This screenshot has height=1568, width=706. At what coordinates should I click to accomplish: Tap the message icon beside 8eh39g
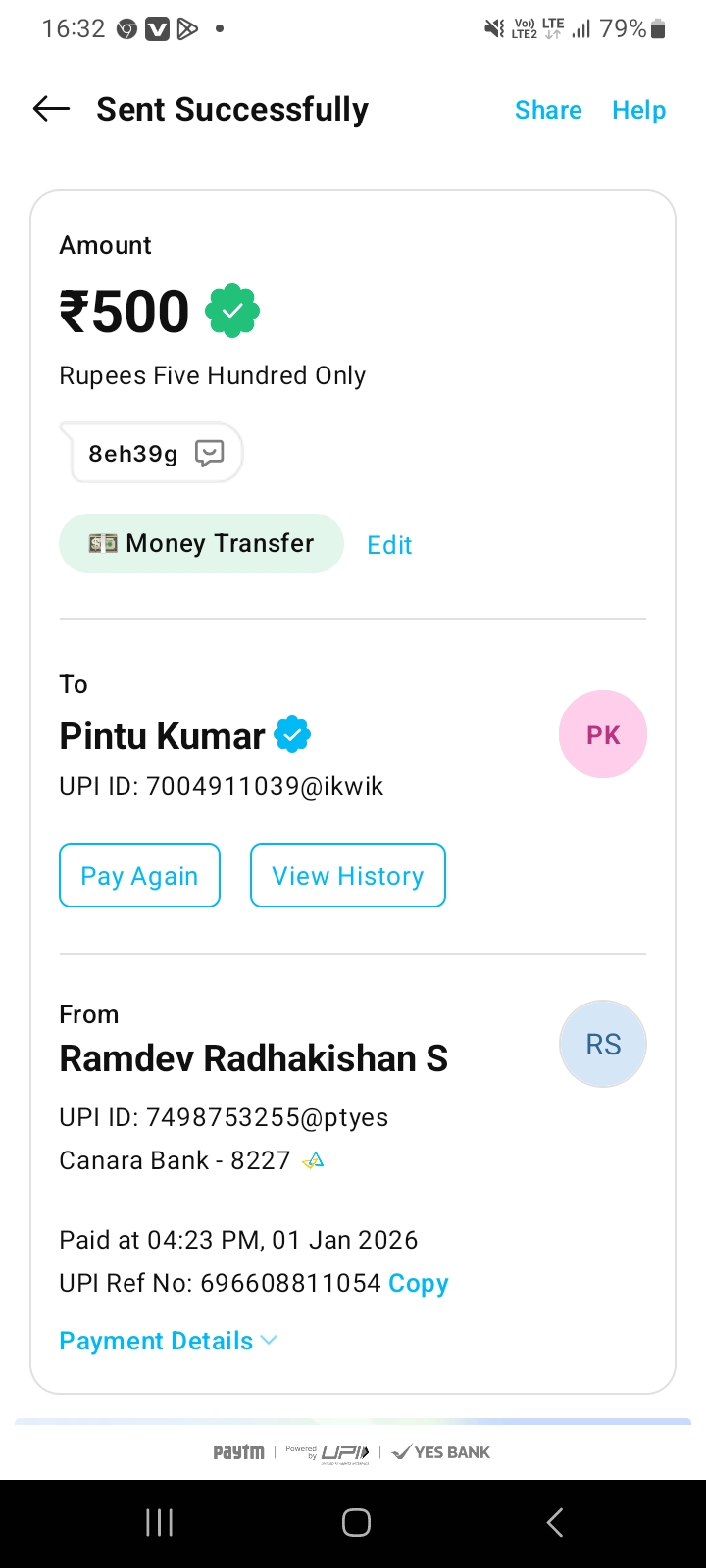209,453
